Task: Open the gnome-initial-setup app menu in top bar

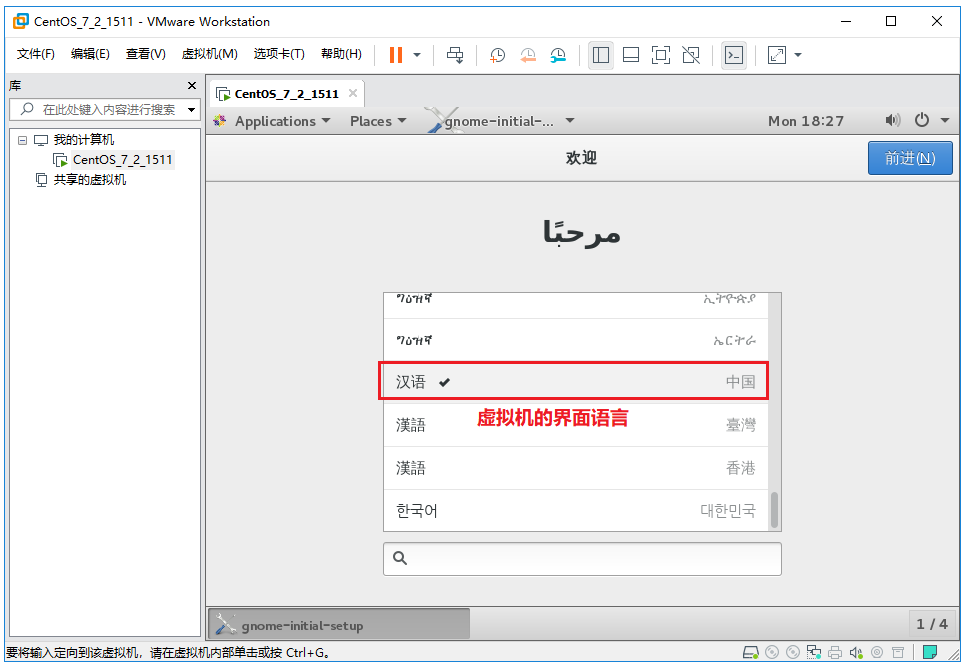Action: [x=501, y=121]
